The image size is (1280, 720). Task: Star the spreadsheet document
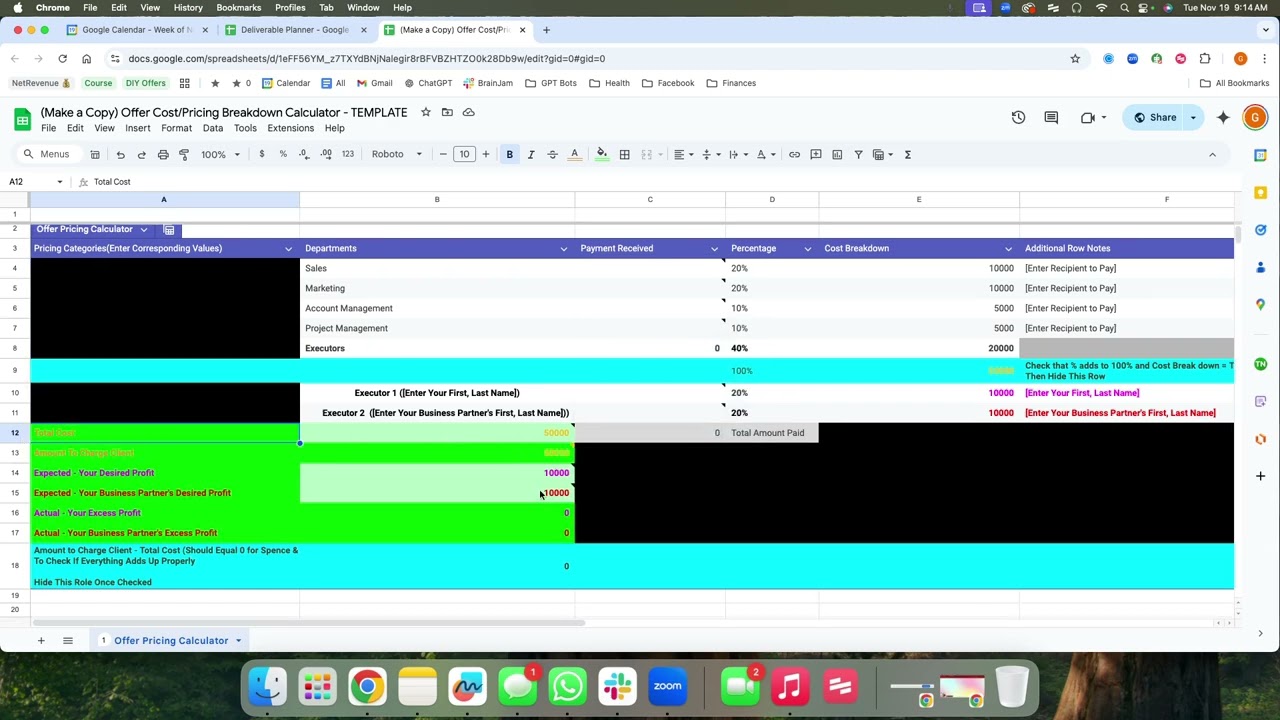426,112
